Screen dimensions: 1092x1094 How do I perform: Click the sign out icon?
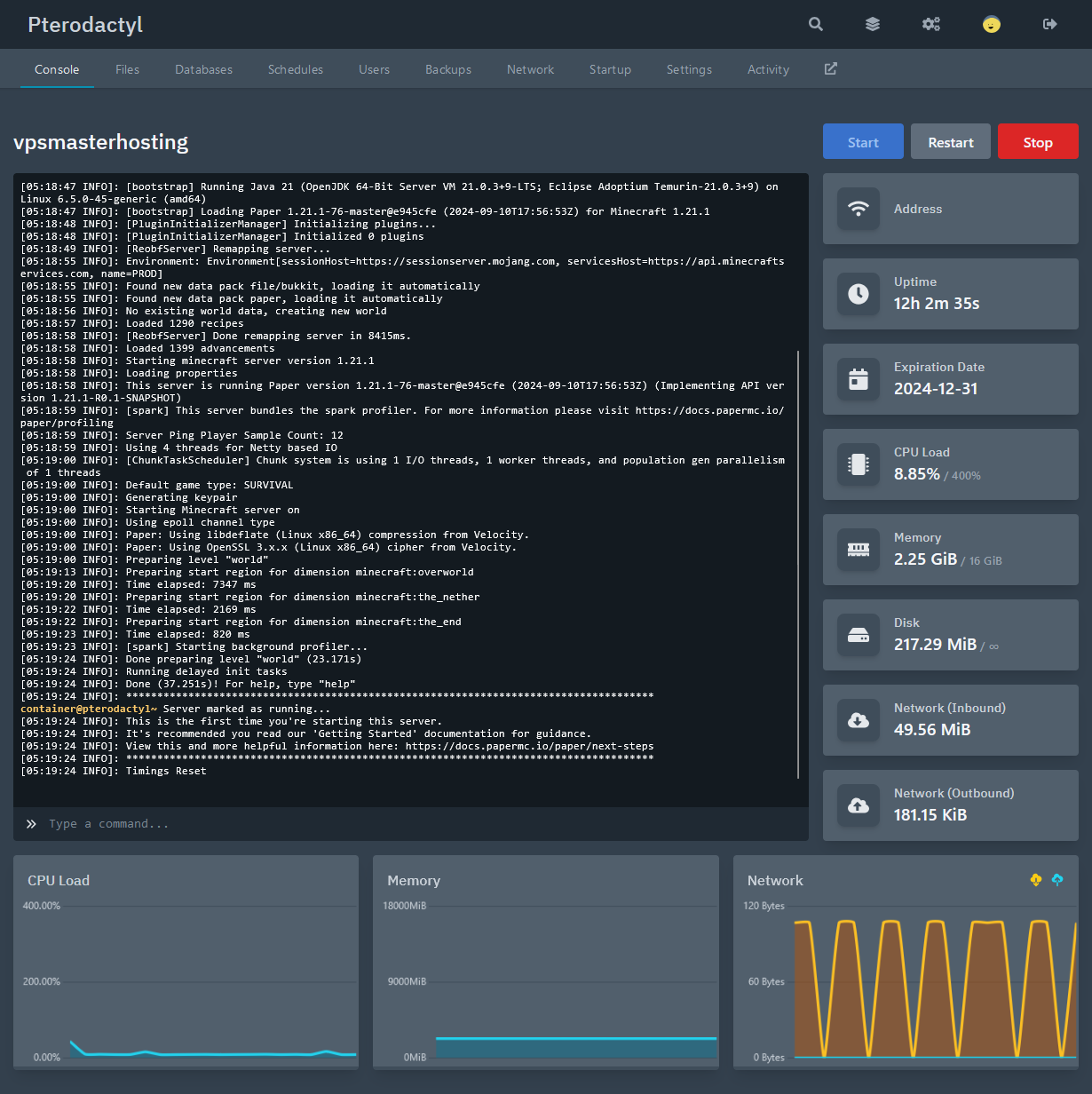point(1050,24)
